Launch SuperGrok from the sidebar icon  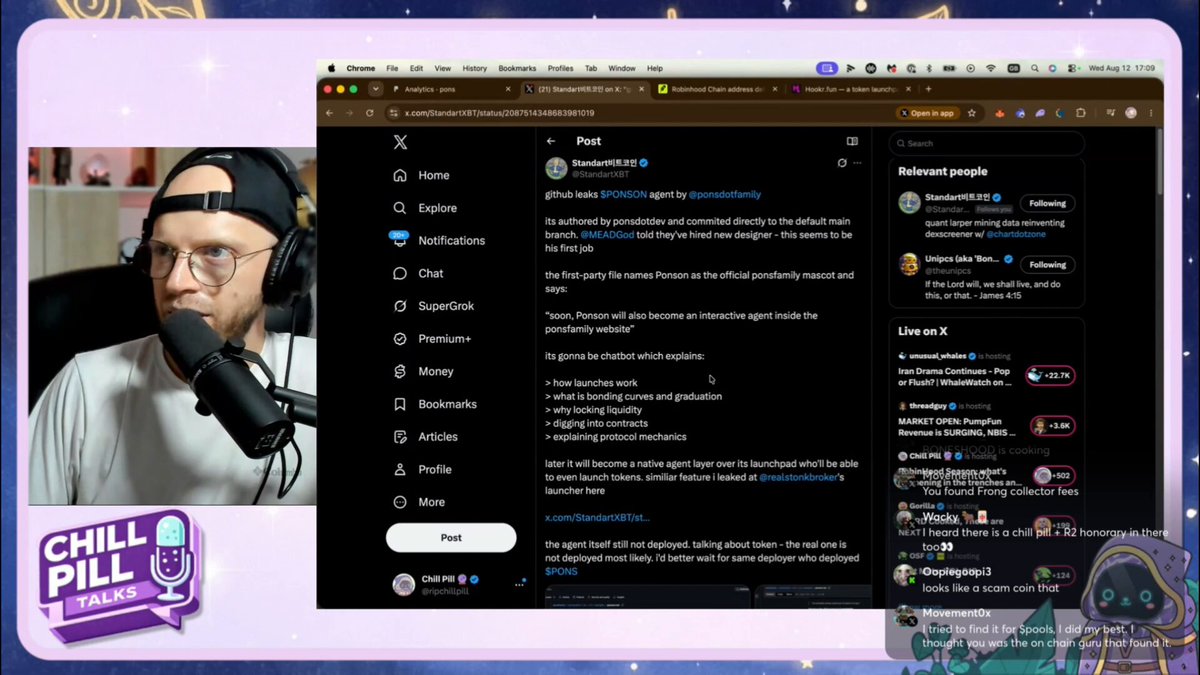click(x=400, y=306)
